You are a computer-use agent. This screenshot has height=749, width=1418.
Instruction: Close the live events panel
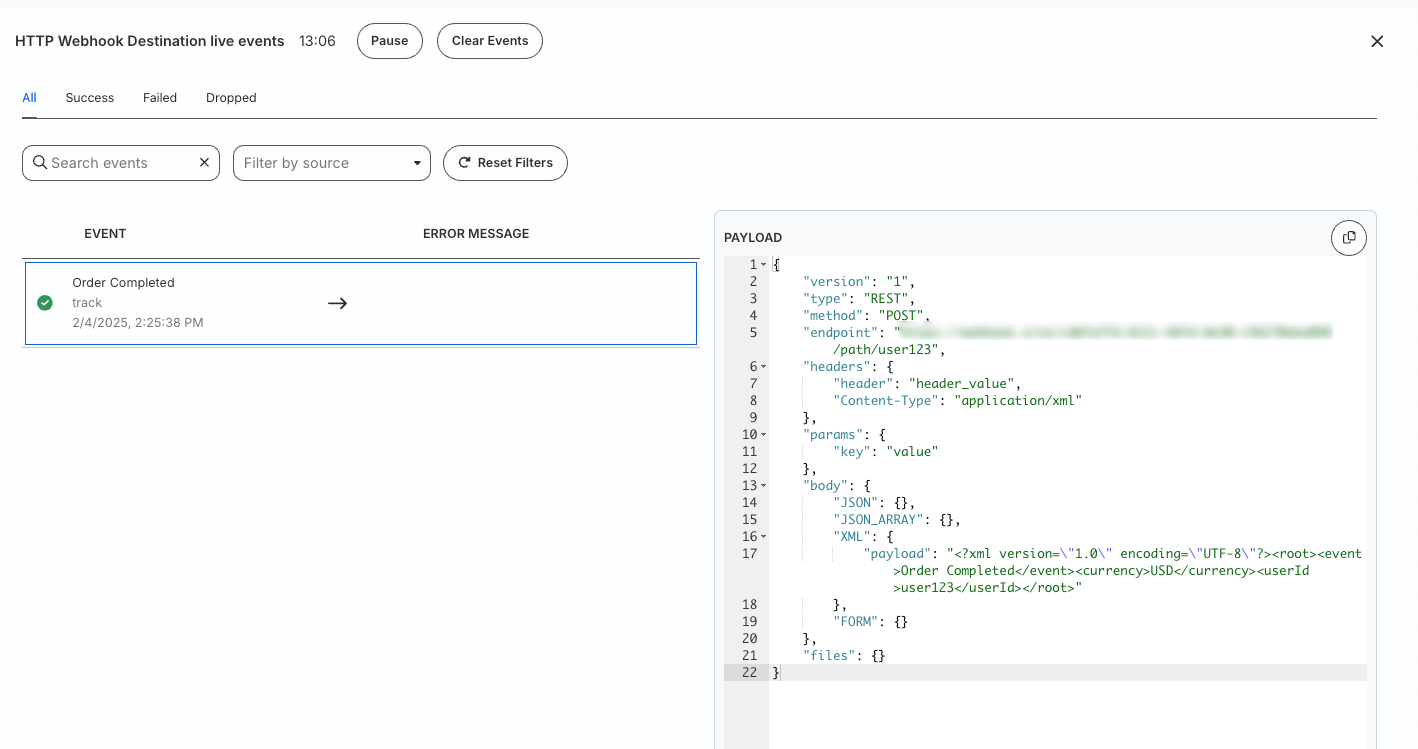[x=1377, y=41]
